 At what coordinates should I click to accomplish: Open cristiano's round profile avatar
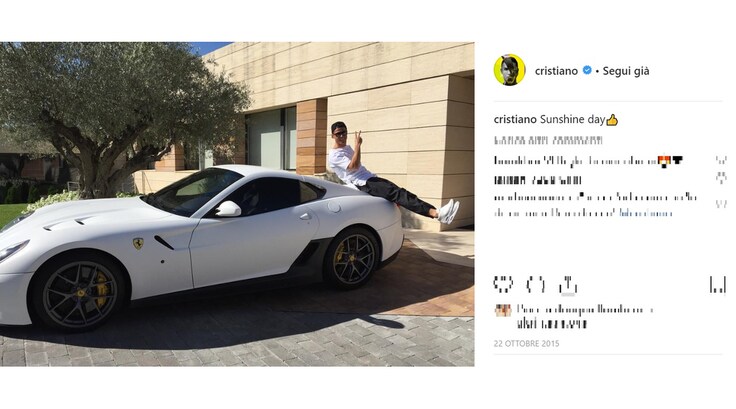coord(509,70)
